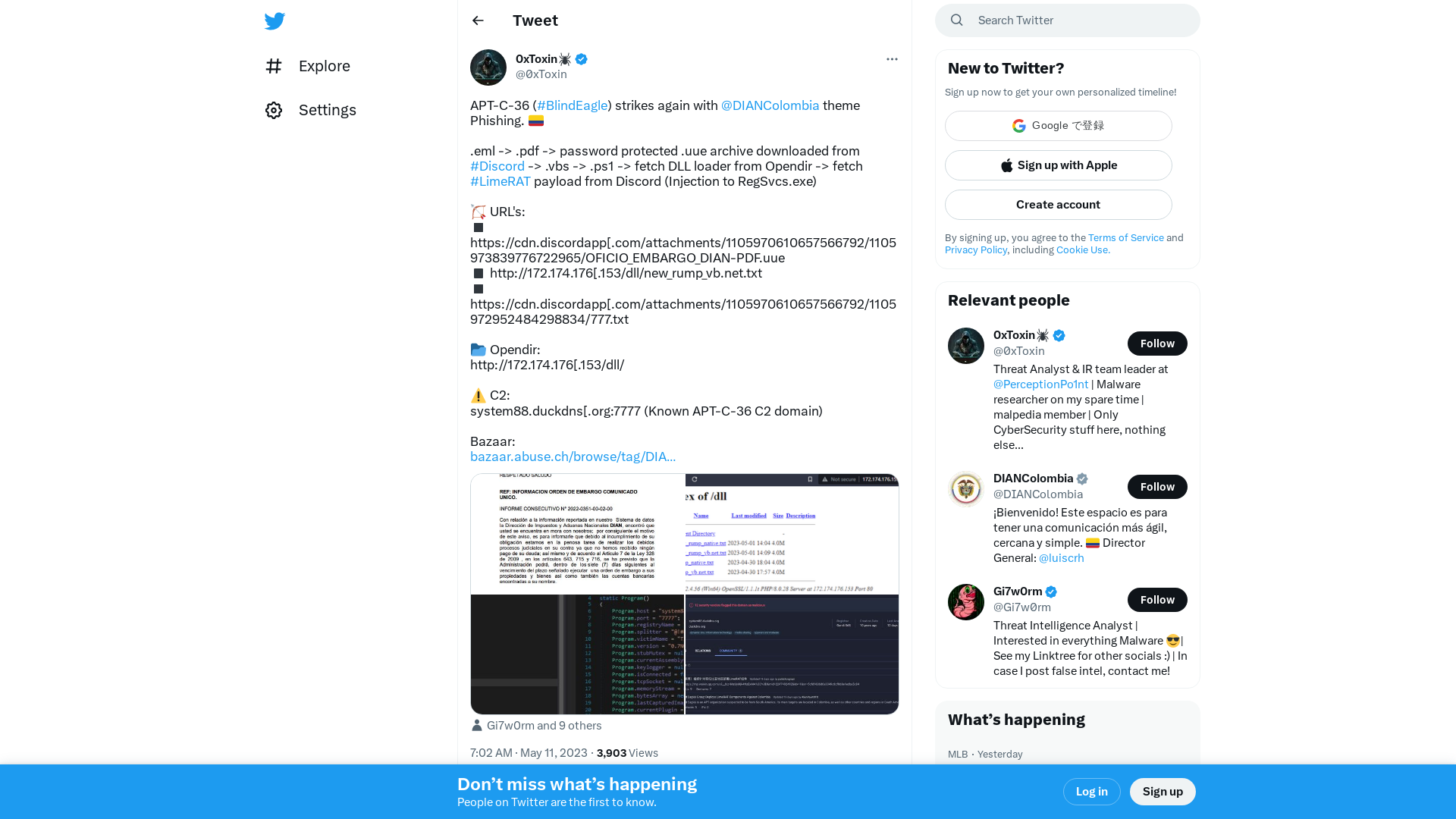This screenshot has height=819, width=1456.
Task: Click the Log in button
Action: point(1091,791)
